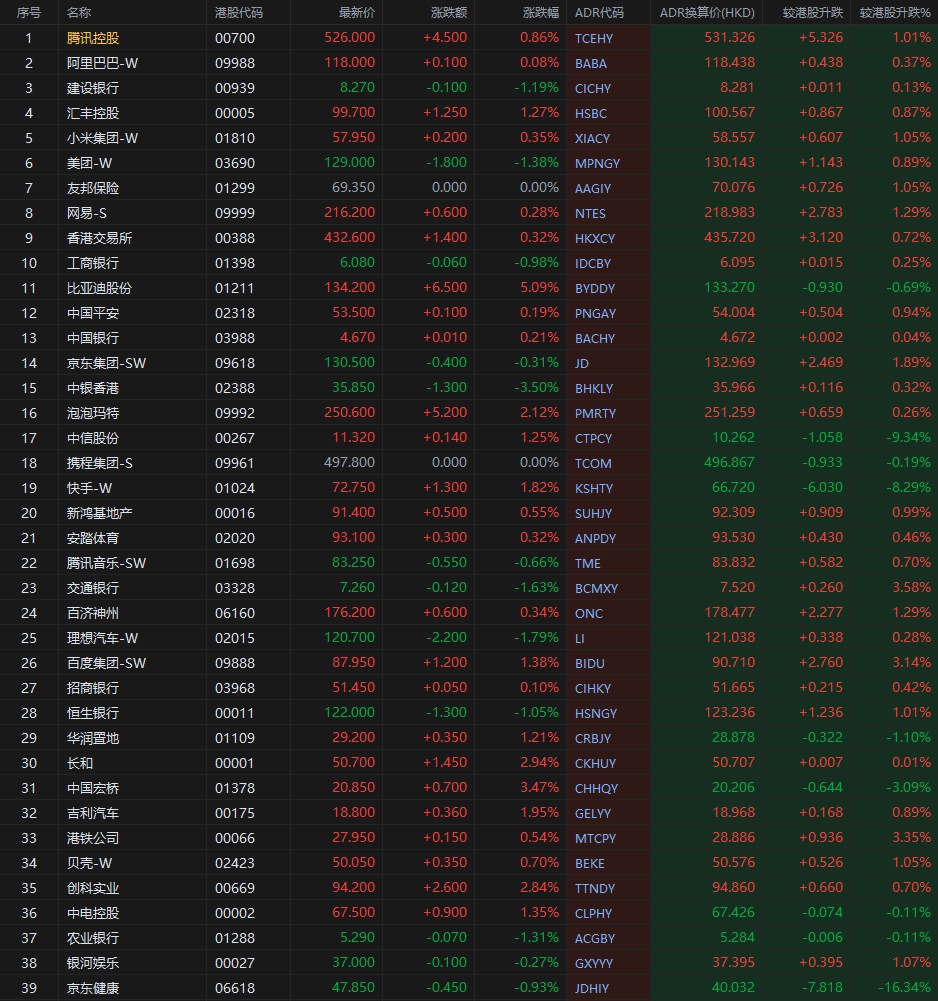
Task: Select the 京东集团-SW stock name
Action: point(106,363)
